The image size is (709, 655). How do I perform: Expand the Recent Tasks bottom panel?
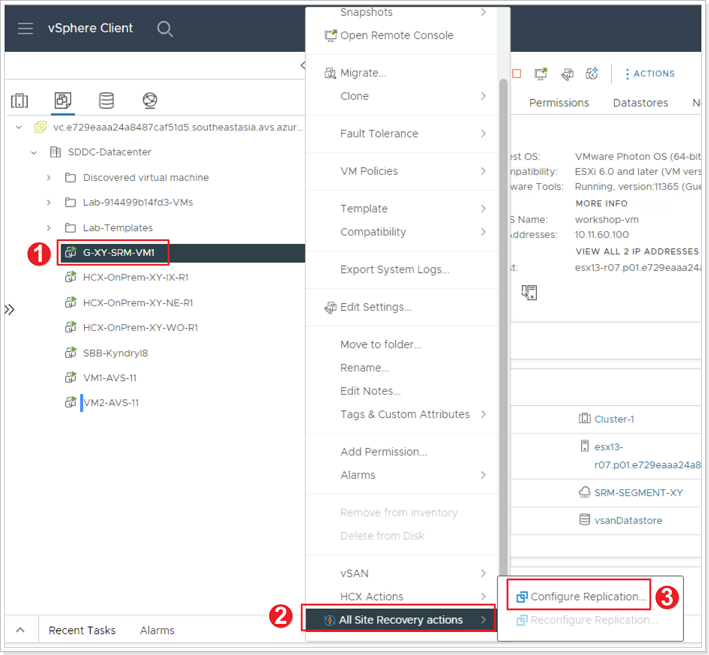pyautogui.click(x=20, y=630)
